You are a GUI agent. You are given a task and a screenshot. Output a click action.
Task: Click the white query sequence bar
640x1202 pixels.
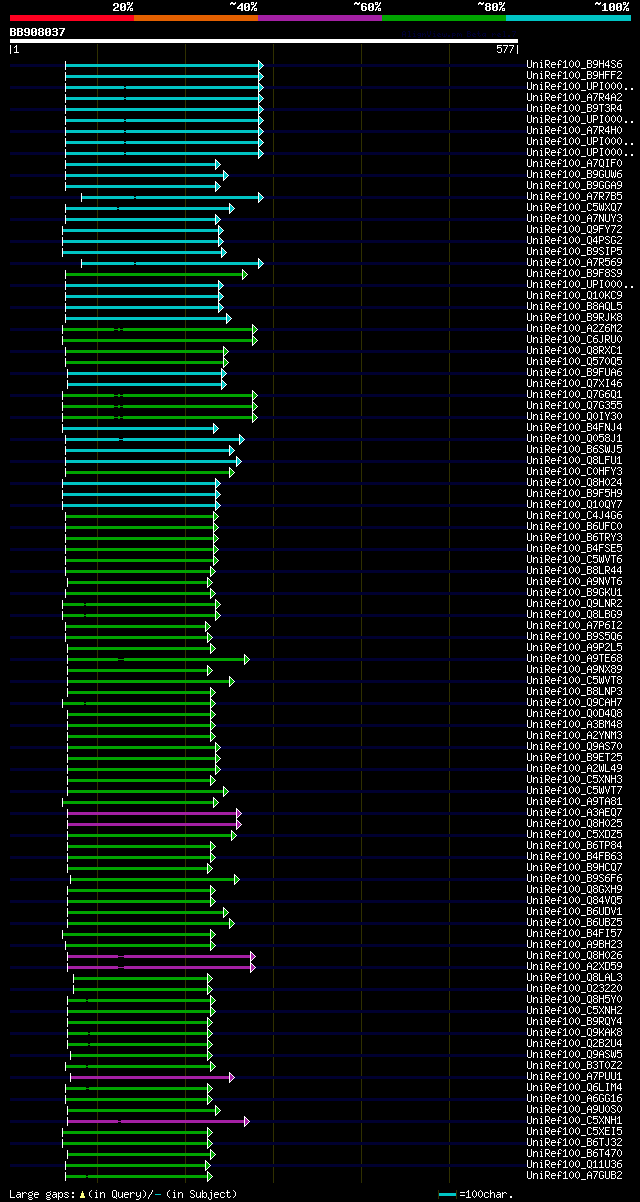tap(264, 41)
